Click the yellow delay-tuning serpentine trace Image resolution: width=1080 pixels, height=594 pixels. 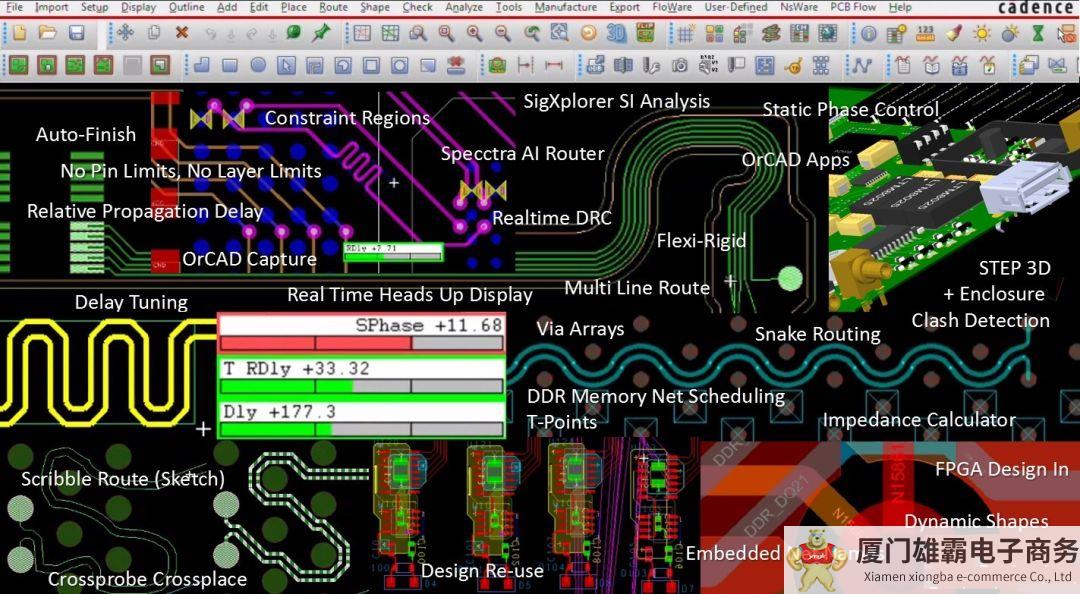coord(107,371)
